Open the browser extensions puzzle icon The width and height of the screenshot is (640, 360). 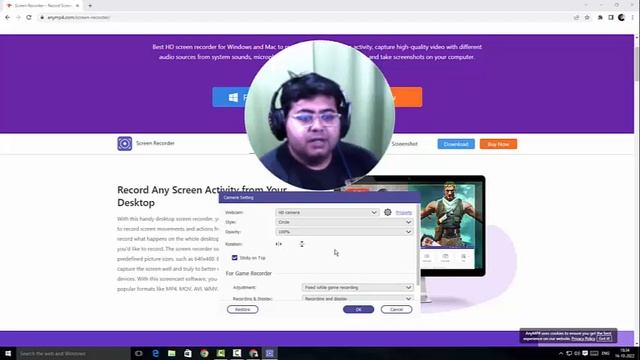pyautogui.click(x=600, y=18)
